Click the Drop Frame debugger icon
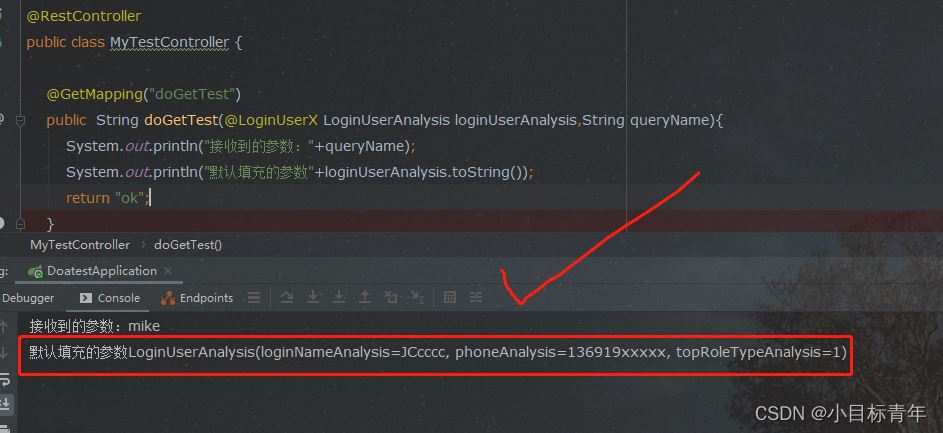This screenshot has height=433, width=943. [391, 297]
